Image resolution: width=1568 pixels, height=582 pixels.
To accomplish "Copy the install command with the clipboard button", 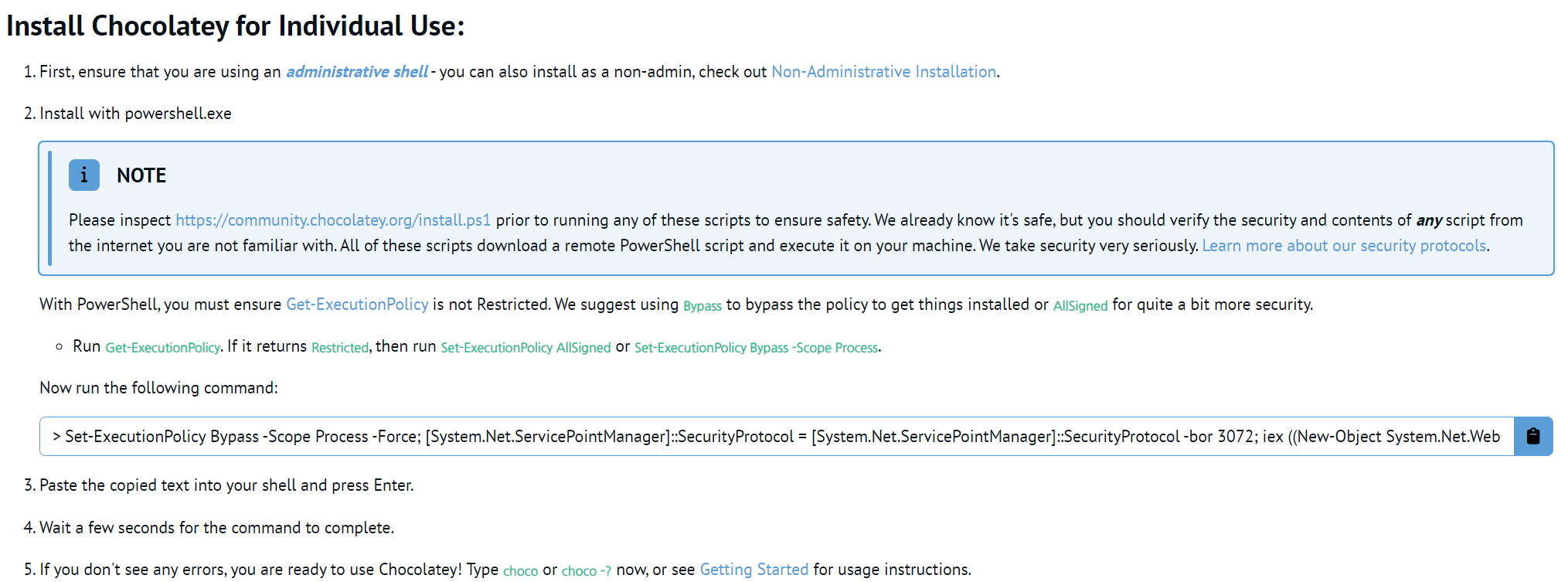I will pyautogui.click(x=1532, y=437).
